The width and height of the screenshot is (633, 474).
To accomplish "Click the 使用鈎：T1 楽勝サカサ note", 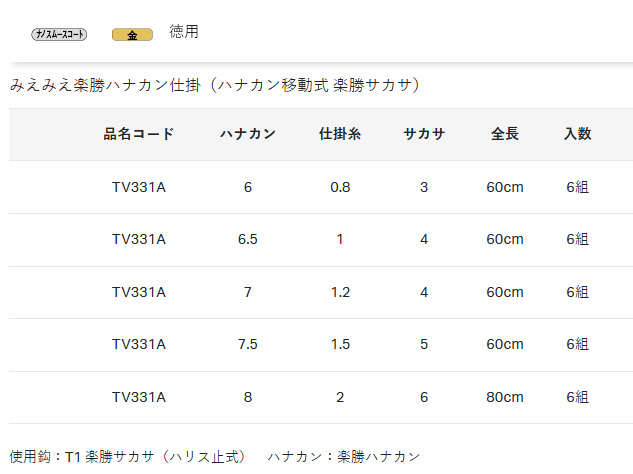I will 128,457.
